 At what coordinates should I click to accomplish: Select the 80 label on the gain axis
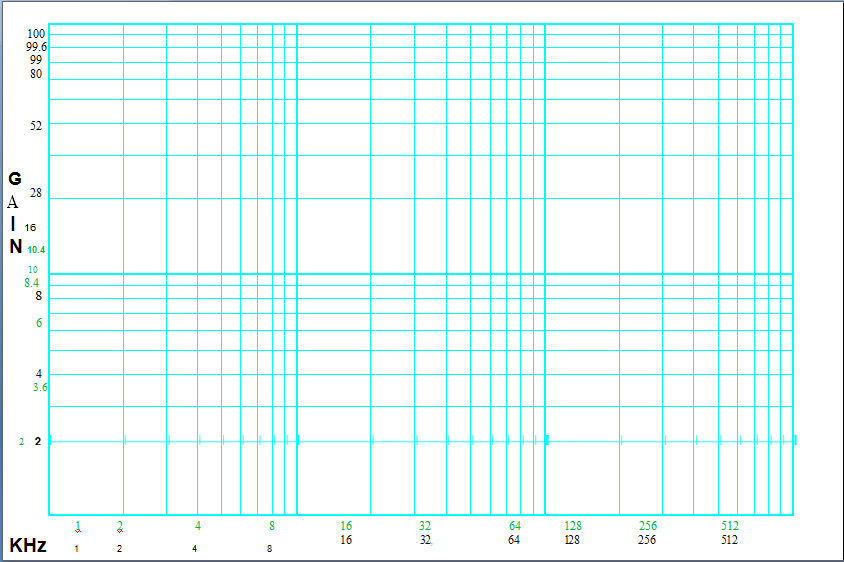pyautogui.click(x=36, y=74)
